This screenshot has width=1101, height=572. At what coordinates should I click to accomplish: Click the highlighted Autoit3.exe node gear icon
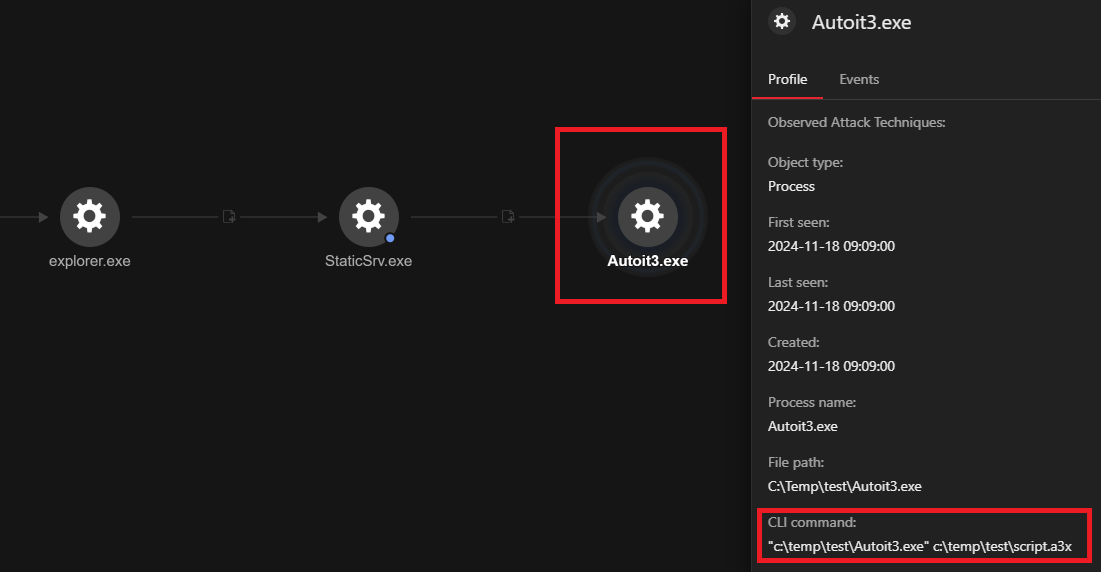[x=647, y=216]
